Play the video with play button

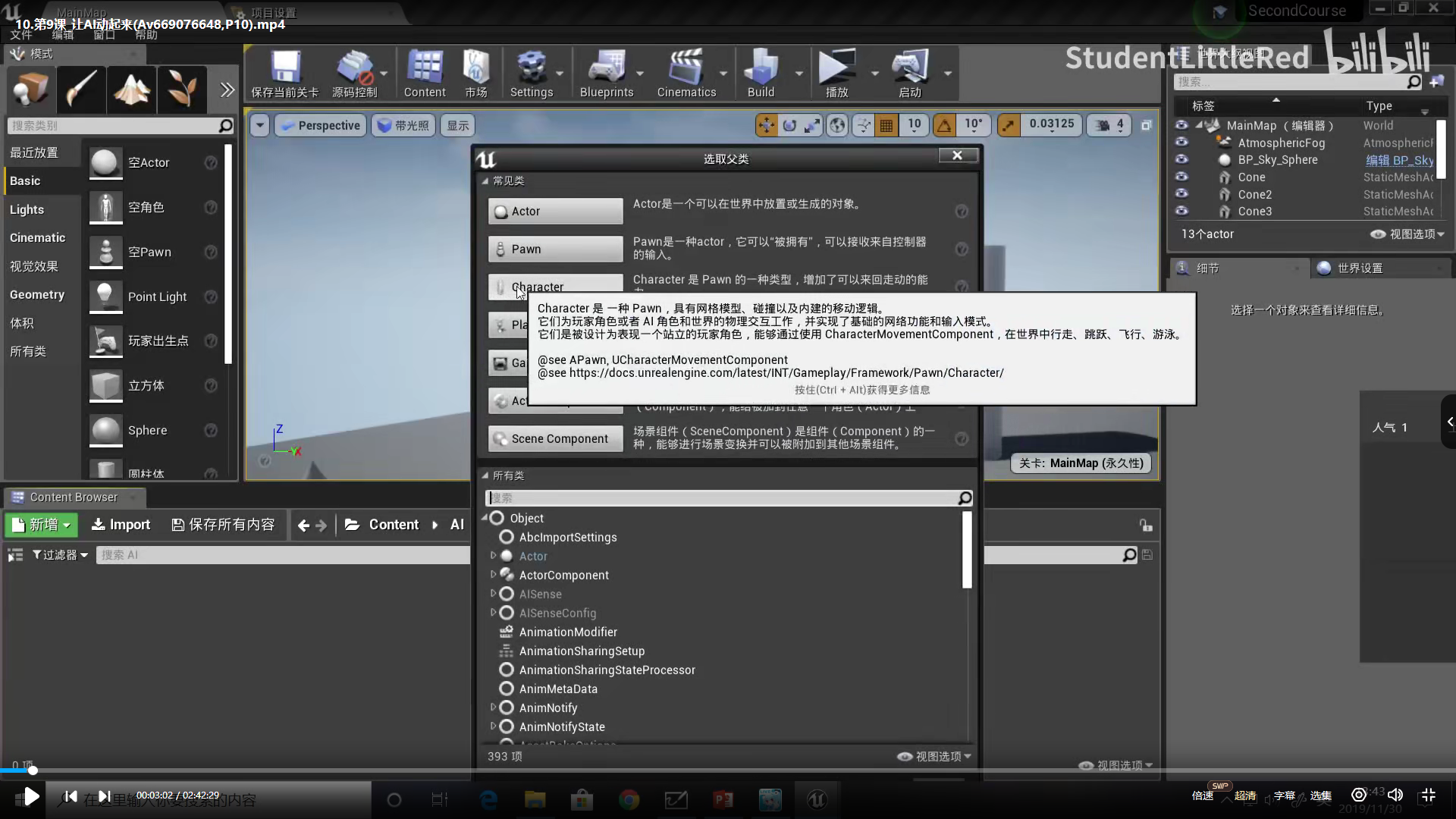(31, 796)
